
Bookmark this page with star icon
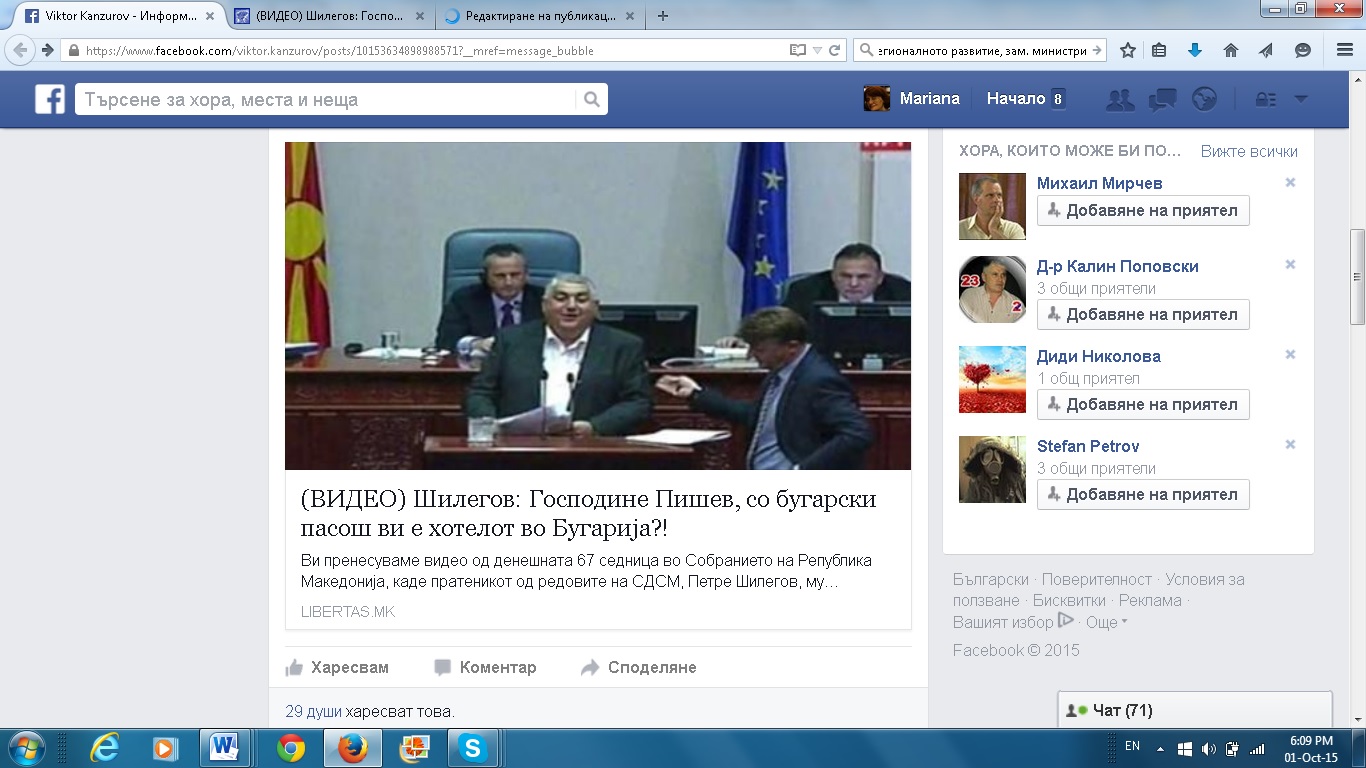1128,50
